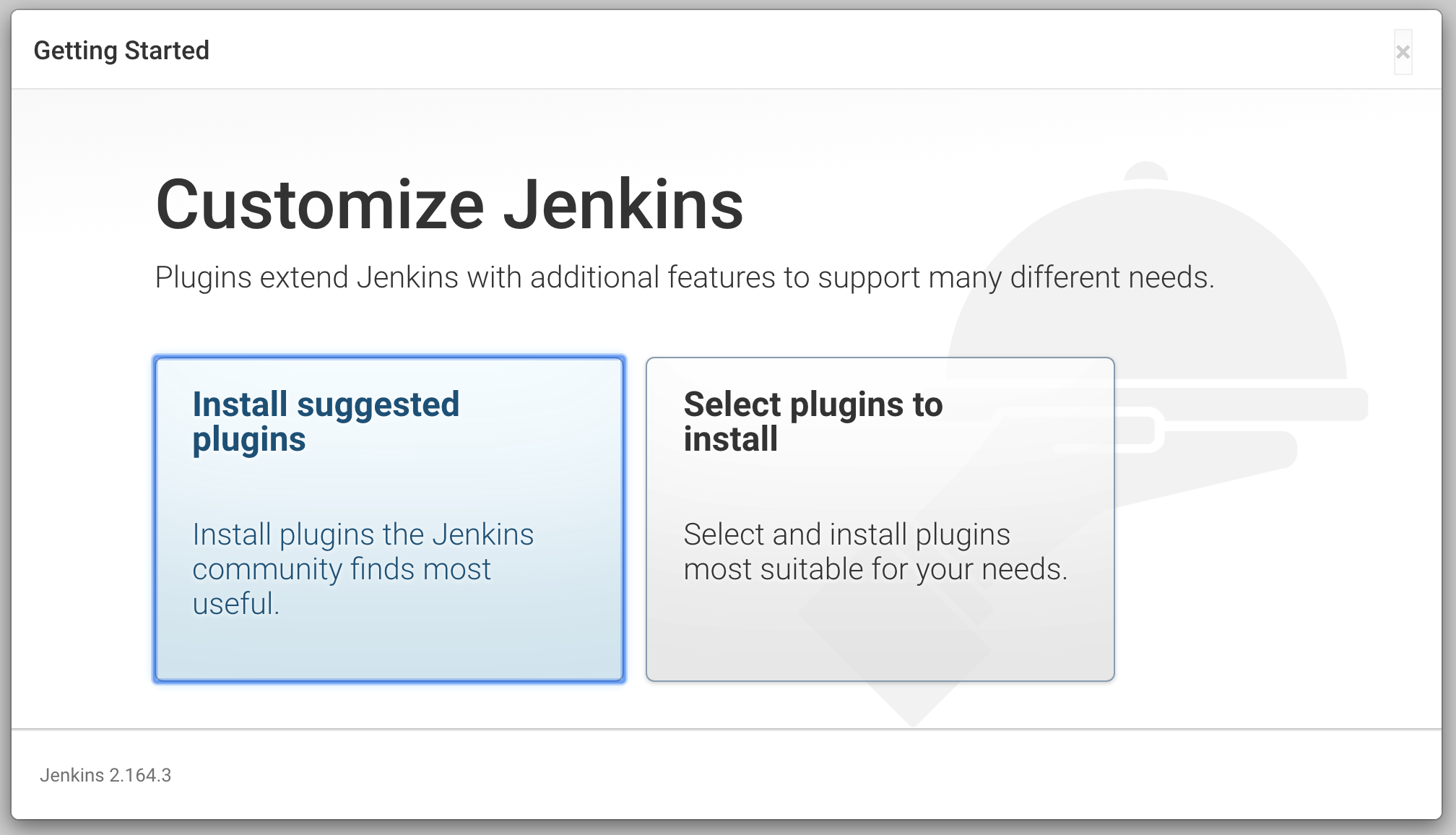Click the Customize Jenkins main heading
Screen dimensions: 1456x835
449,205
